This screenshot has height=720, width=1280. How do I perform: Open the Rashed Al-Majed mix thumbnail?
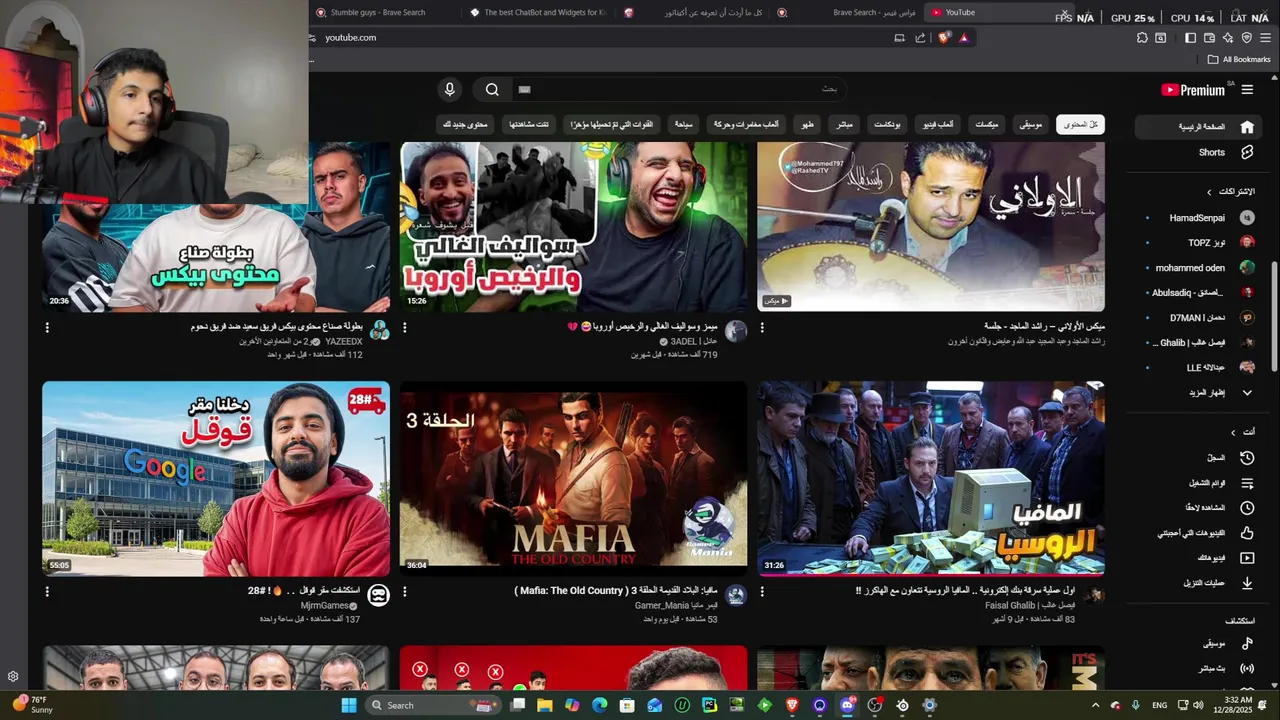click(x=931, y=226)
